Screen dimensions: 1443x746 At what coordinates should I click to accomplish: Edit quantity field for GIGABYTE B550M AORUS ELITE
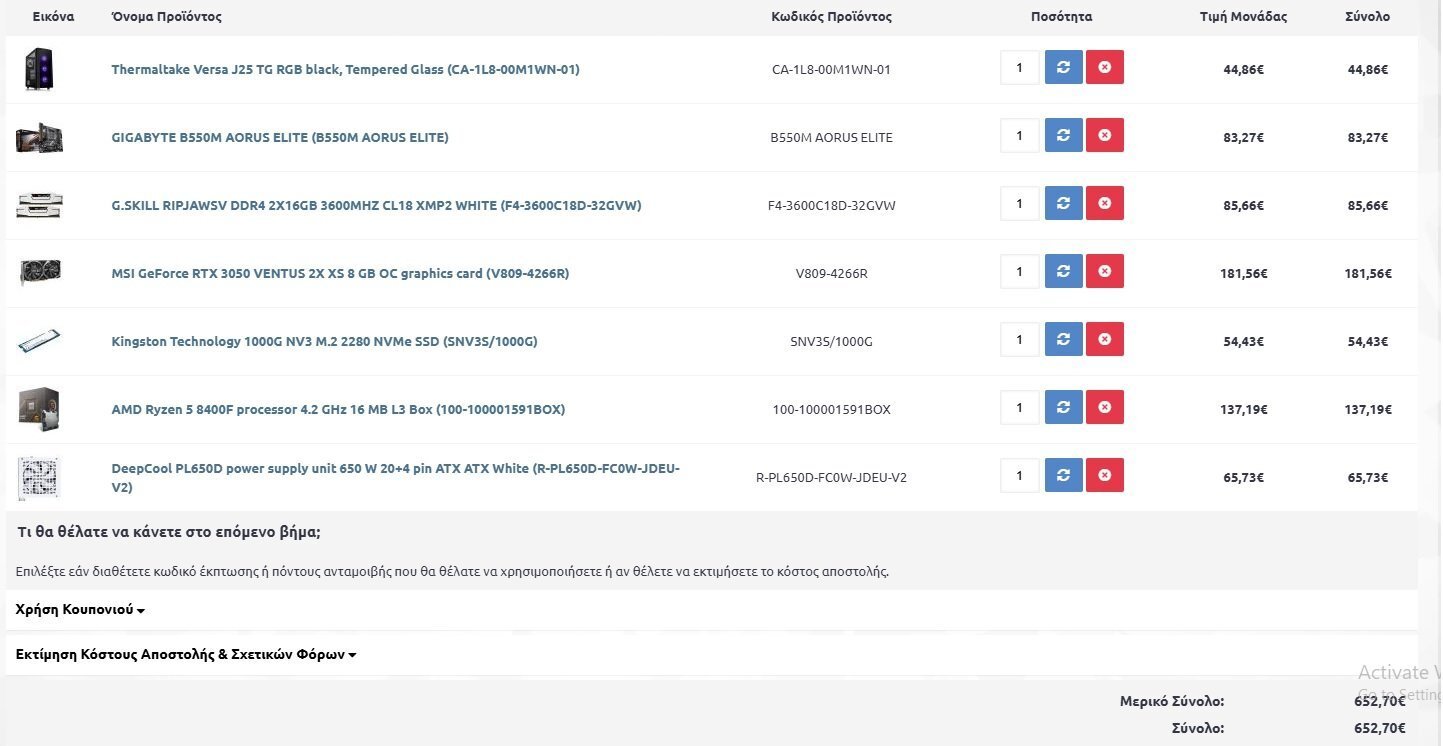click(1020, 135)
